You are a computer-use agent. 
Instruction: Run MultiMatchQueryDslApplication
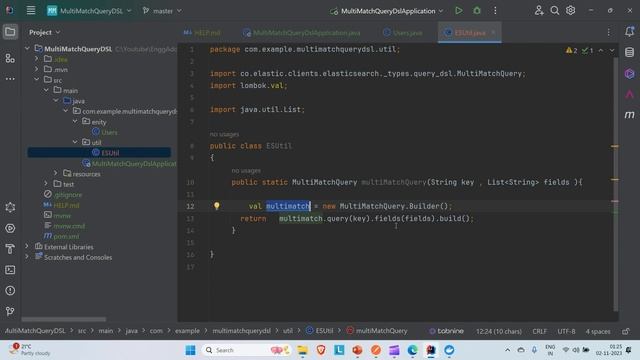tap(459, 11)
